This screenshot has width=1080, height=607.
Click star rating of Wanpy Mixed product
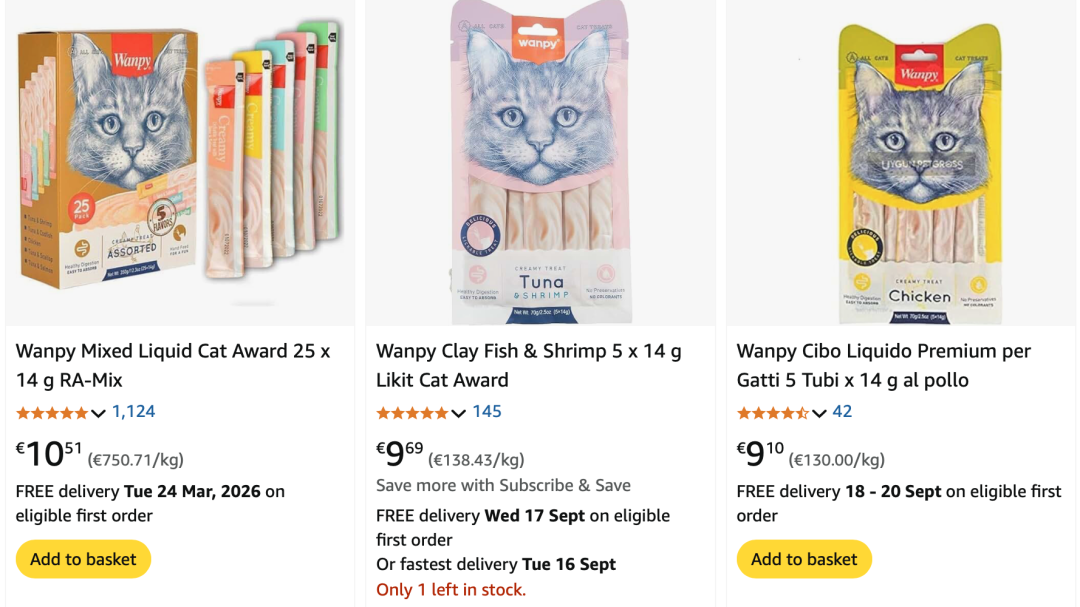point(52,412)
